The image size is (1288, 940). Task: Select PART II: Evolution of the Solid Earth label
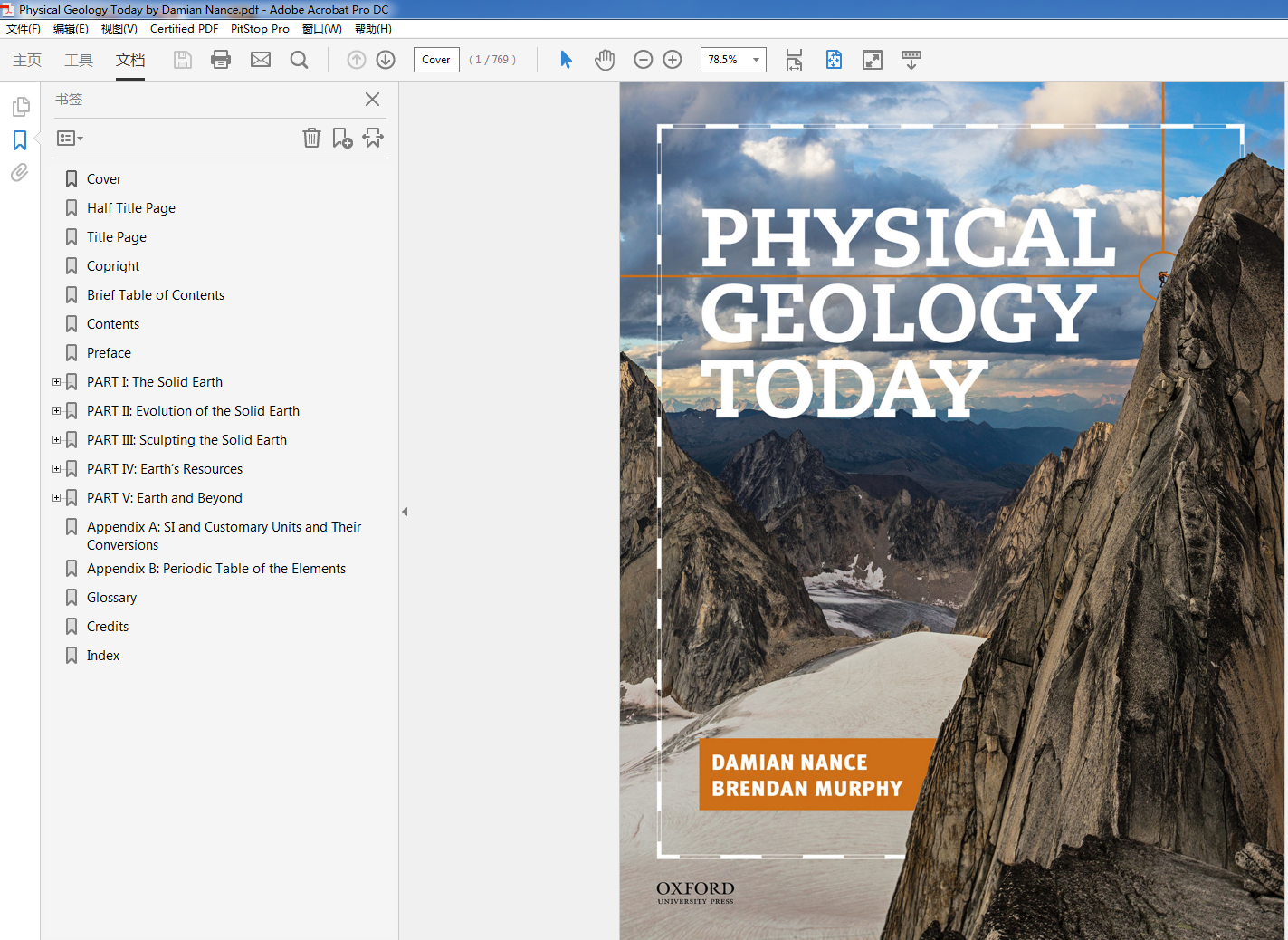193,411
